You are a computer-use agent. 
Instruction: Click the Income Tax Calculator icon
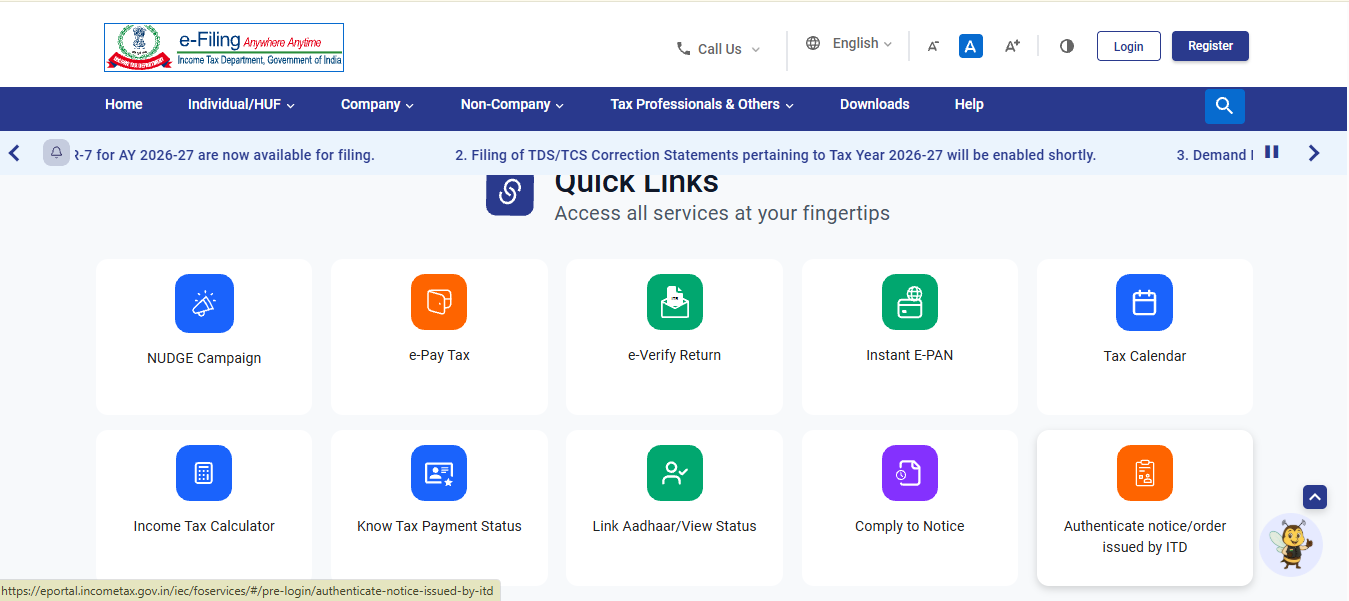(x=204, y=473)
